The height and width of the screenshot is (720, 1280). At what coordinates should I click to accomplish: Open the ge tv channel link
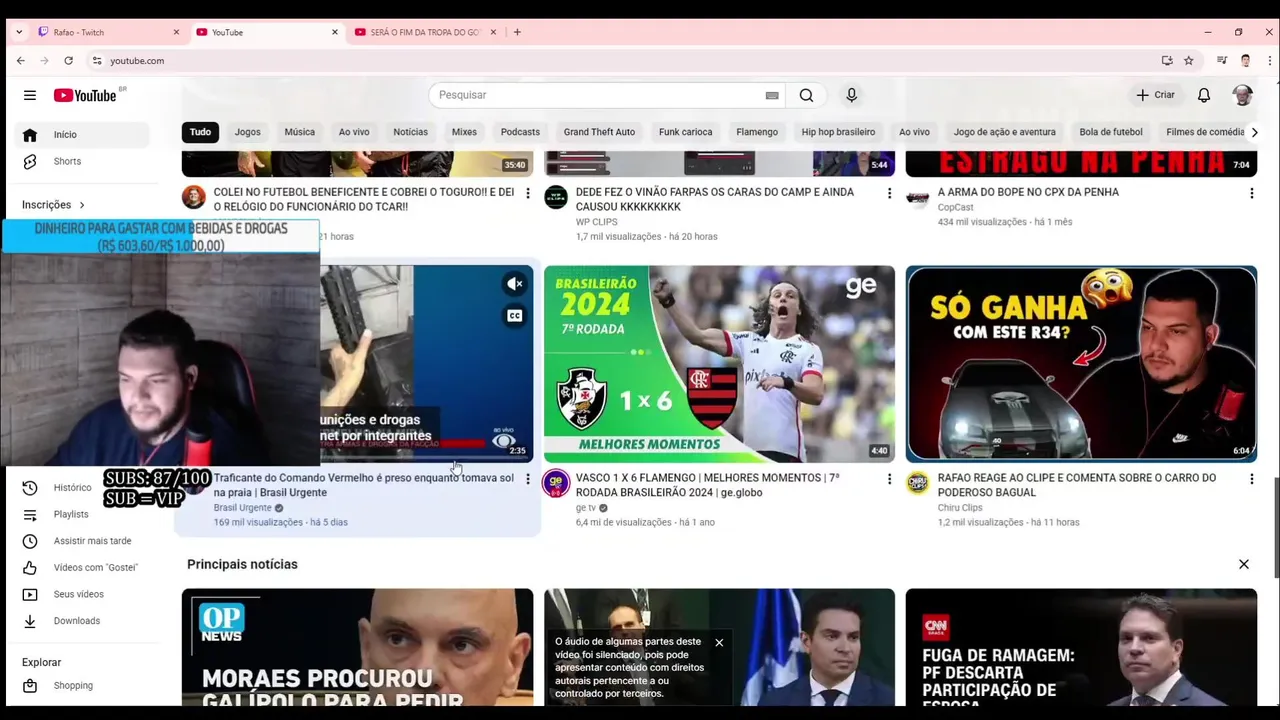(x=585, y=508)
